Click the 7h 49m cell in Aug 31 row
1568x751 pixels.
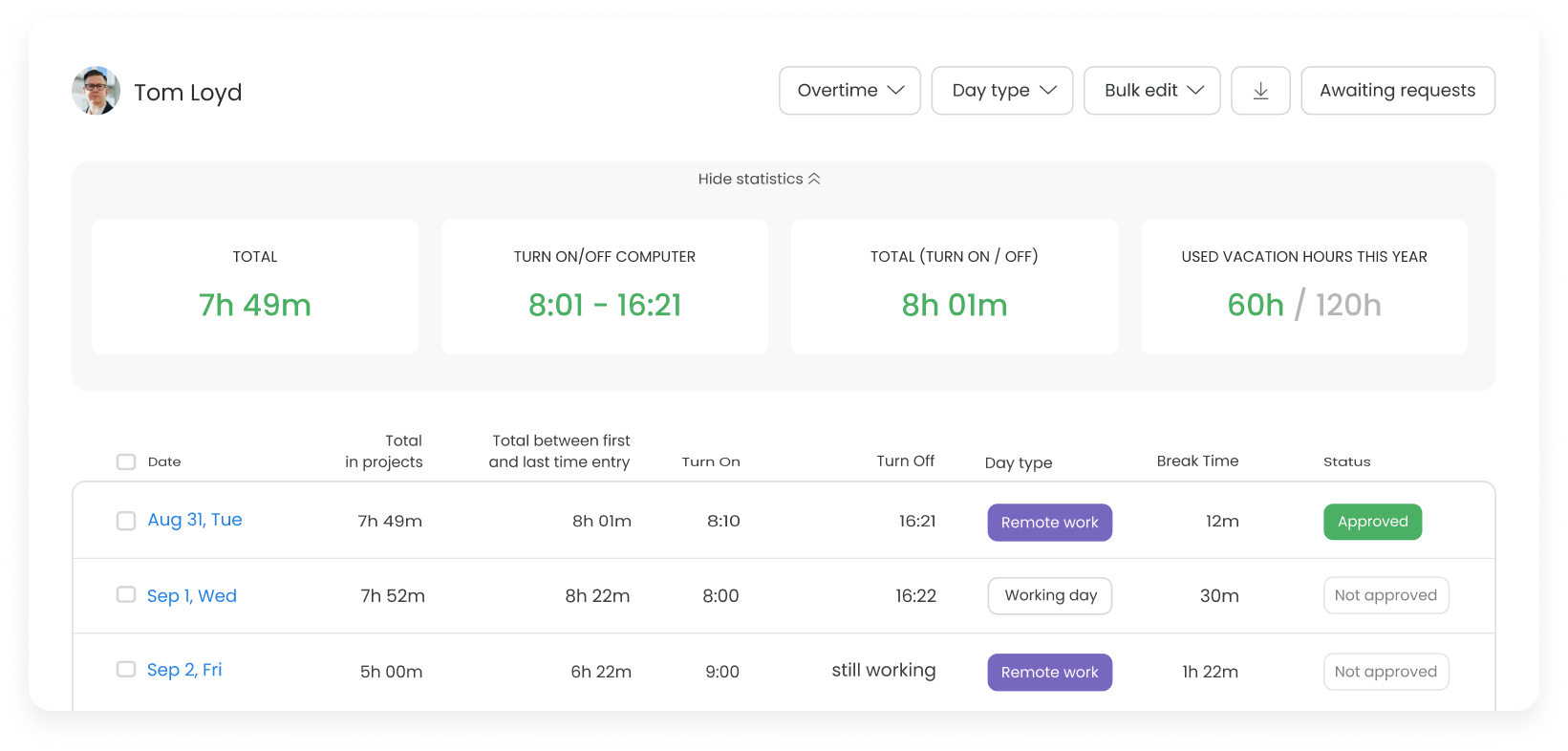click(x=390, y=521)
